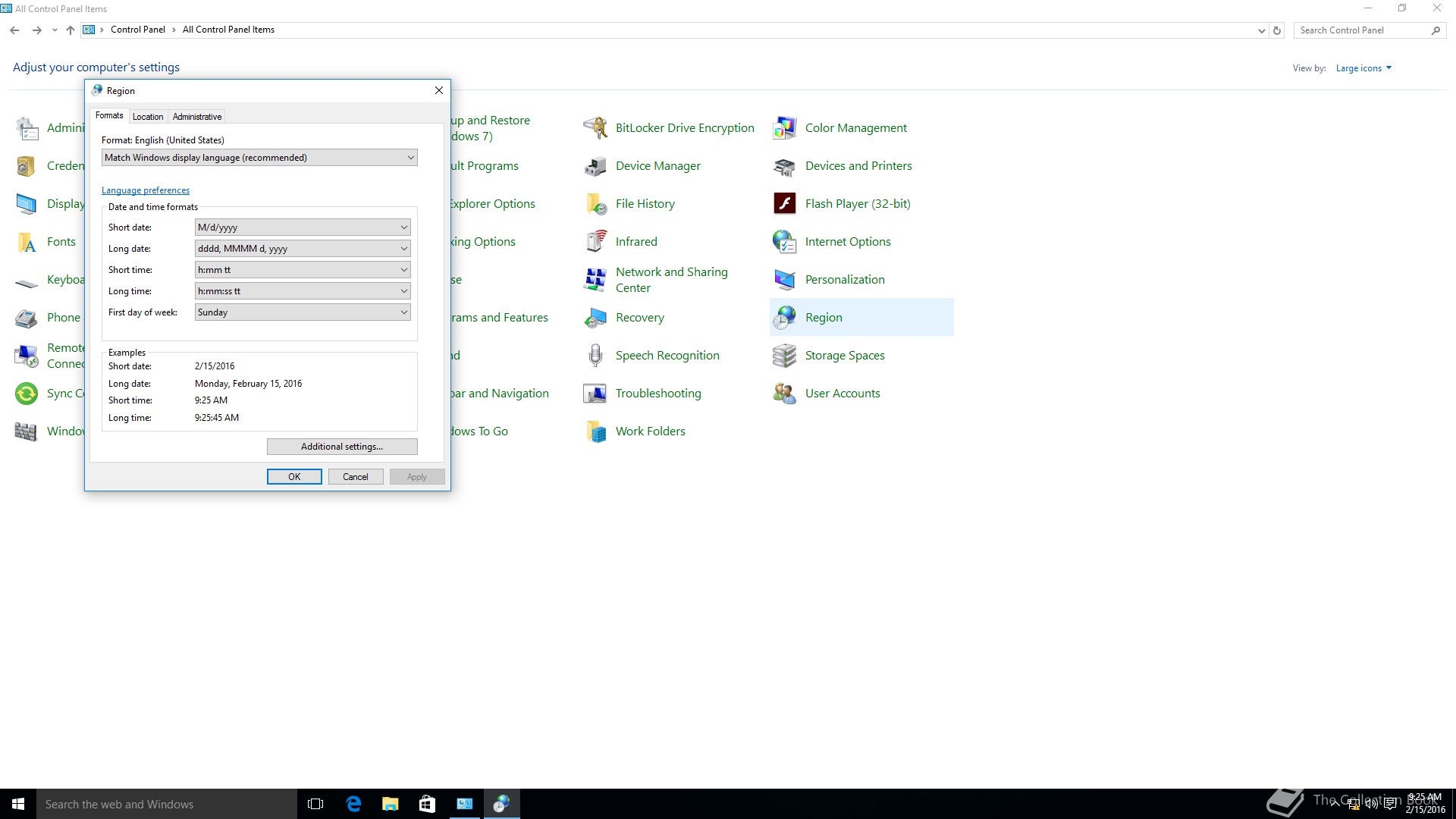Switch to the Location tab

[x=147, y=117]
